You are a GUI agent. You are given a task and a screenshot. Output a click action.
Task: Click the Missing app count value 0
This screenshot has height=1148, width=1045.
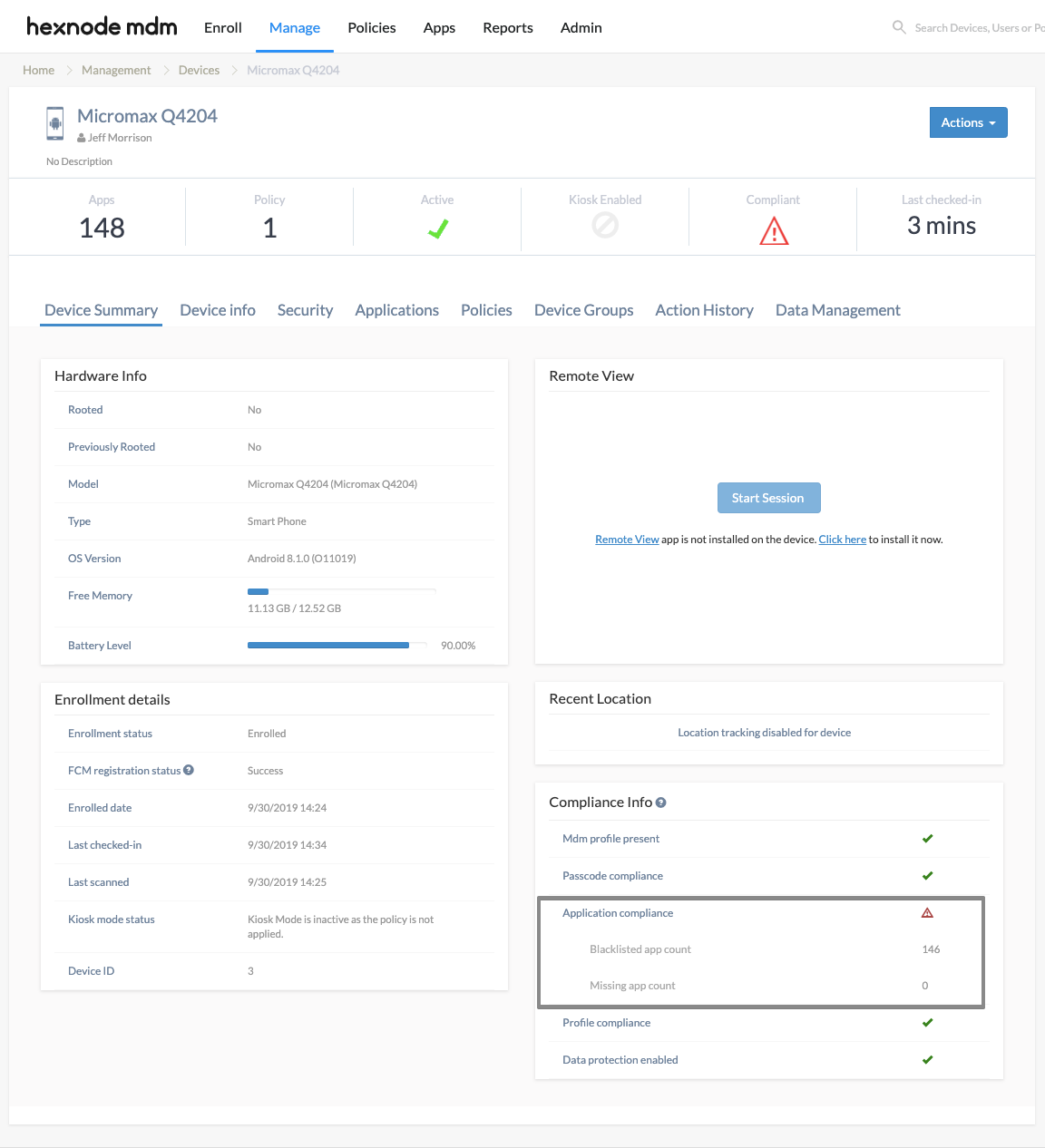coord(925,986)
